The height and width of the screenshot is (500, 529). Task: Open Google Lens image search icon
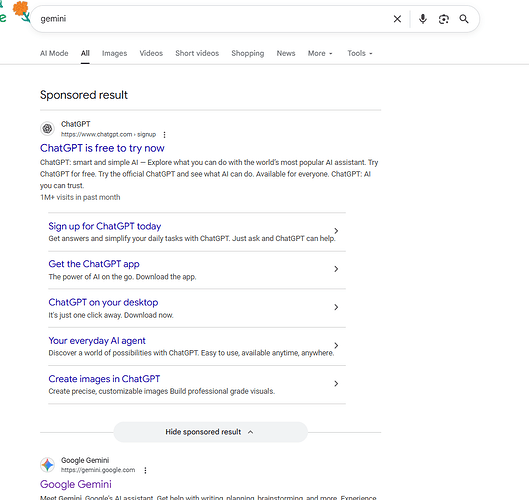coord(444,19)
